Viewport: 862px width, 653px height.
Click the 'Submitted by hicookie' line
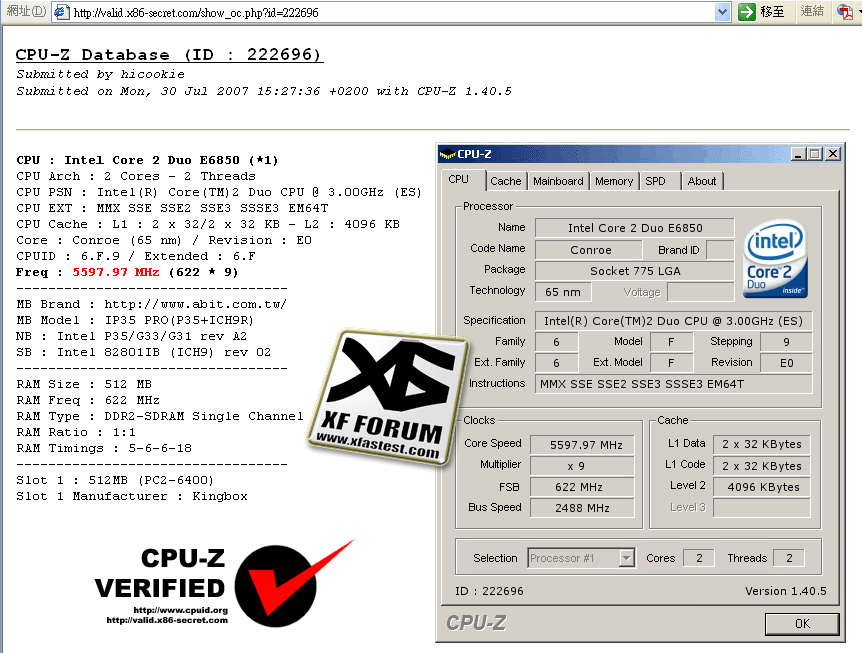point(100,74)
